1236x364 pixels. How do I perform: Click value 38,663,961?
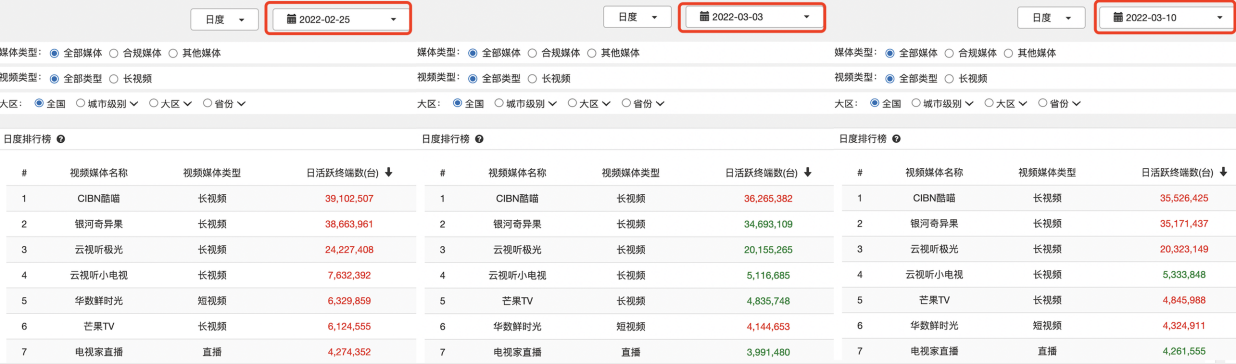click(349, 224)
